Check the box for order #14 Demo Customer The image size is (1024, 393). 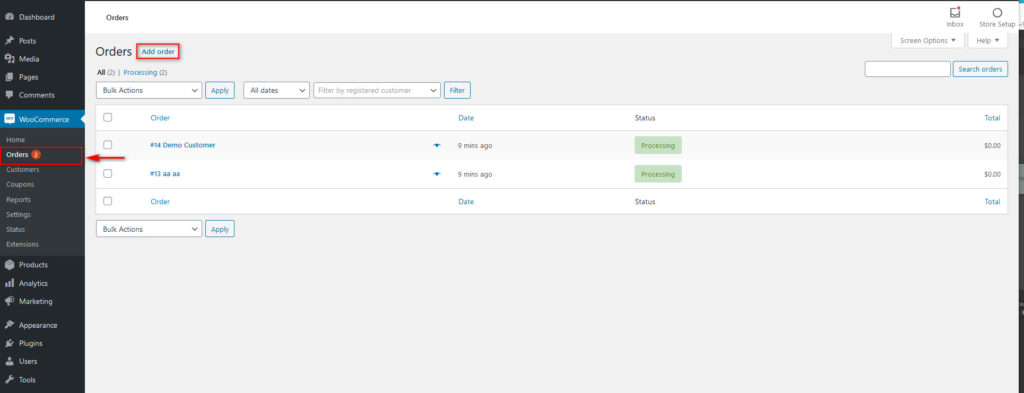(108, 145)
